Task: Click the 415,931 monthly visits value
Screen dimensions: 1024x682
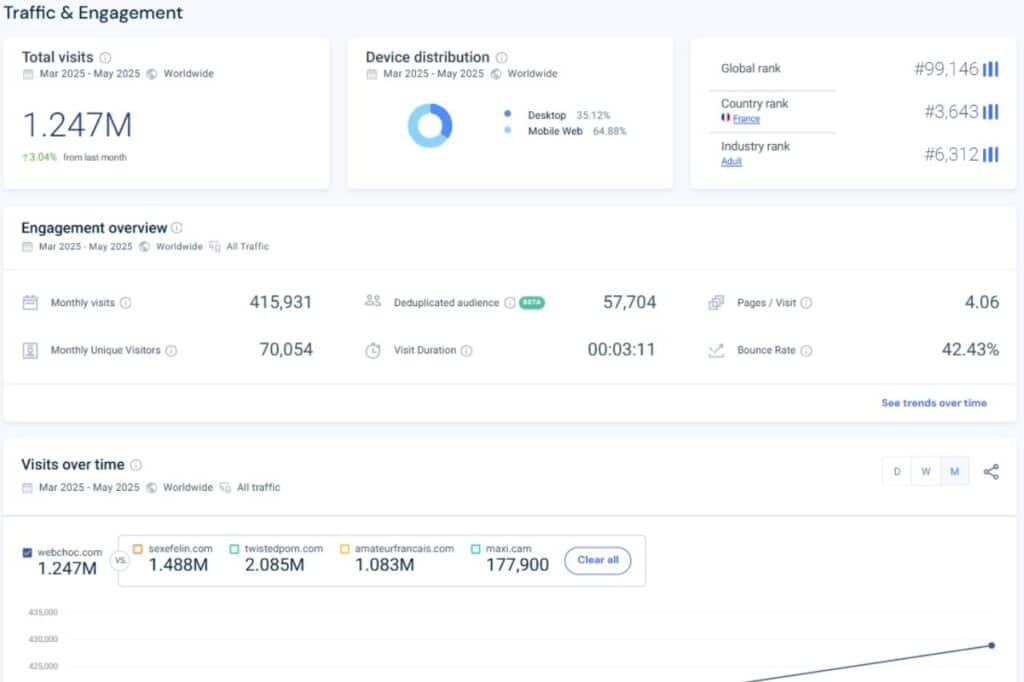Action: coord(281,302)
